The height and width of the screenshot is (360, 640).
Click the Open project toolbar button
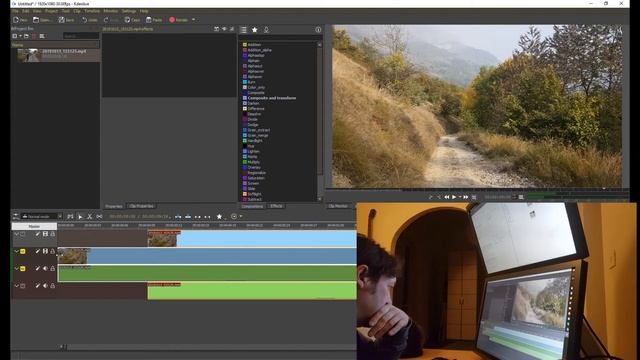coord(42,20)
